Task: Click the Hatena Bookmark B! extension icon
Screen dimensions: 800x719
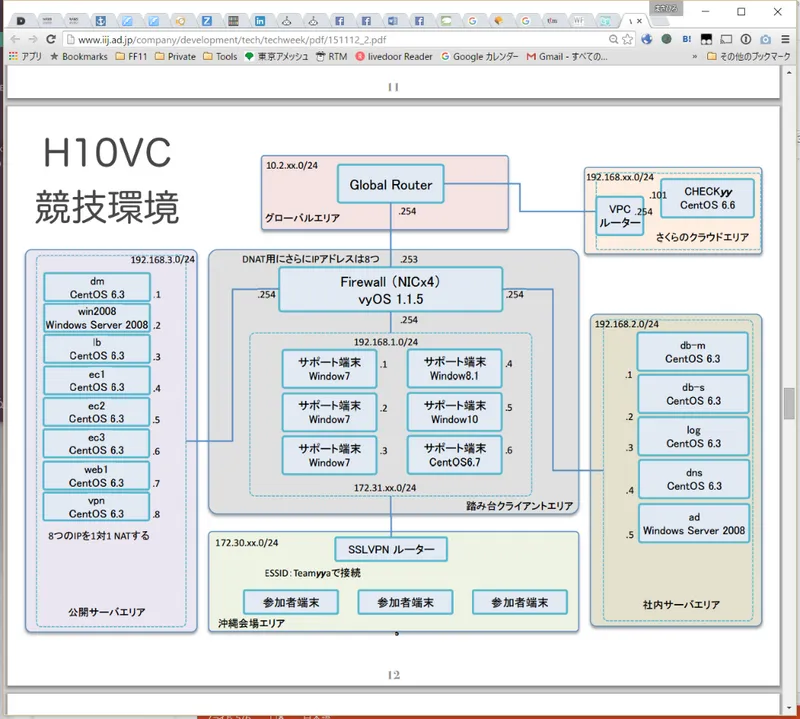Action: tap(686, 39)
